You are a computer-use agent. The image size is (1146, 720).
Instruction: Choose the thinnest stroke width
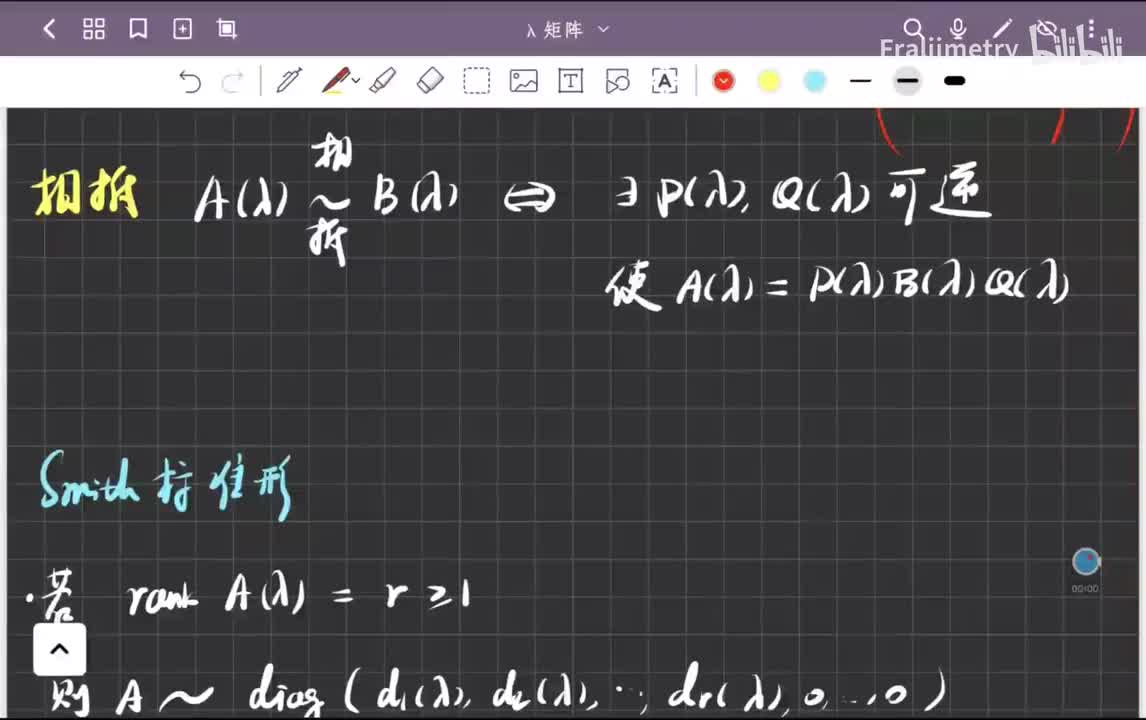(x=861, y=80)
